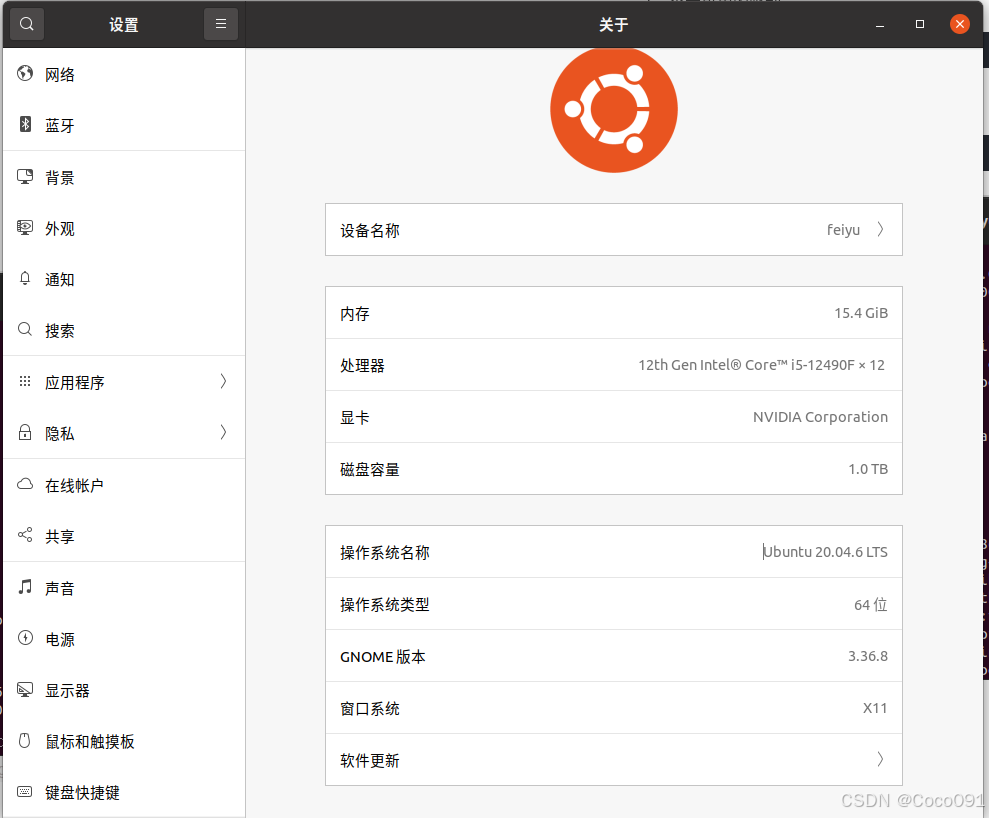The height and width of the screenshot is (818, 989).
Task: Click the mouse icon beside 鼠标和触摸板
Action: pyautogui.click(x=25, y=740)
